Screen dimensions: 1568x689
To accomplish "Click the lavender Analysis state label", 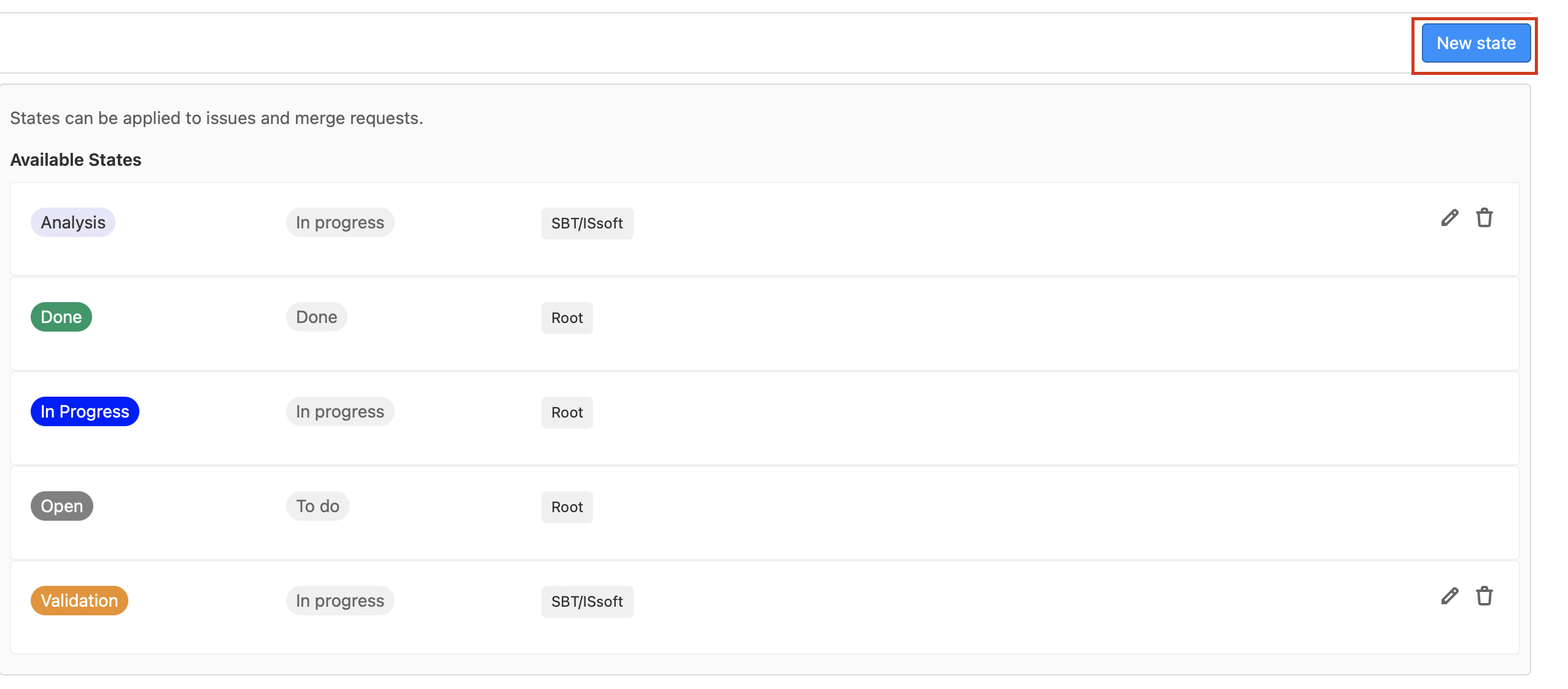I will (73, 222).
